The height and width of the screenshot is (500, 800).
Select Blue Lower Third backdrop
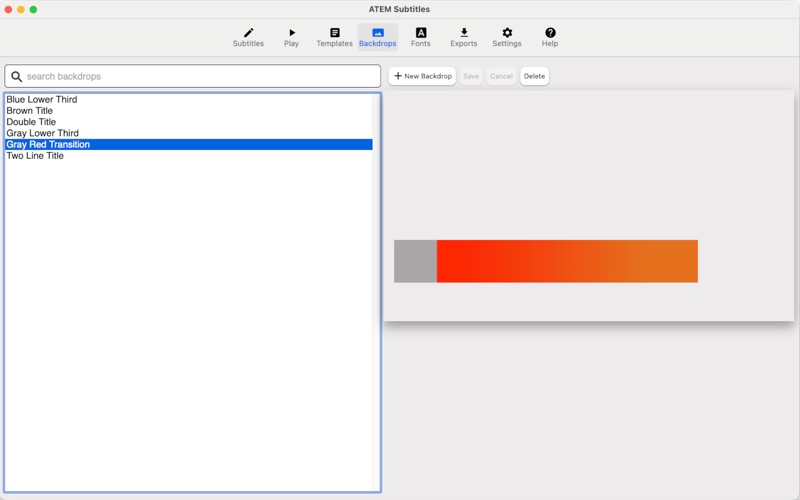pyautogui.click(x=189, y=99)
